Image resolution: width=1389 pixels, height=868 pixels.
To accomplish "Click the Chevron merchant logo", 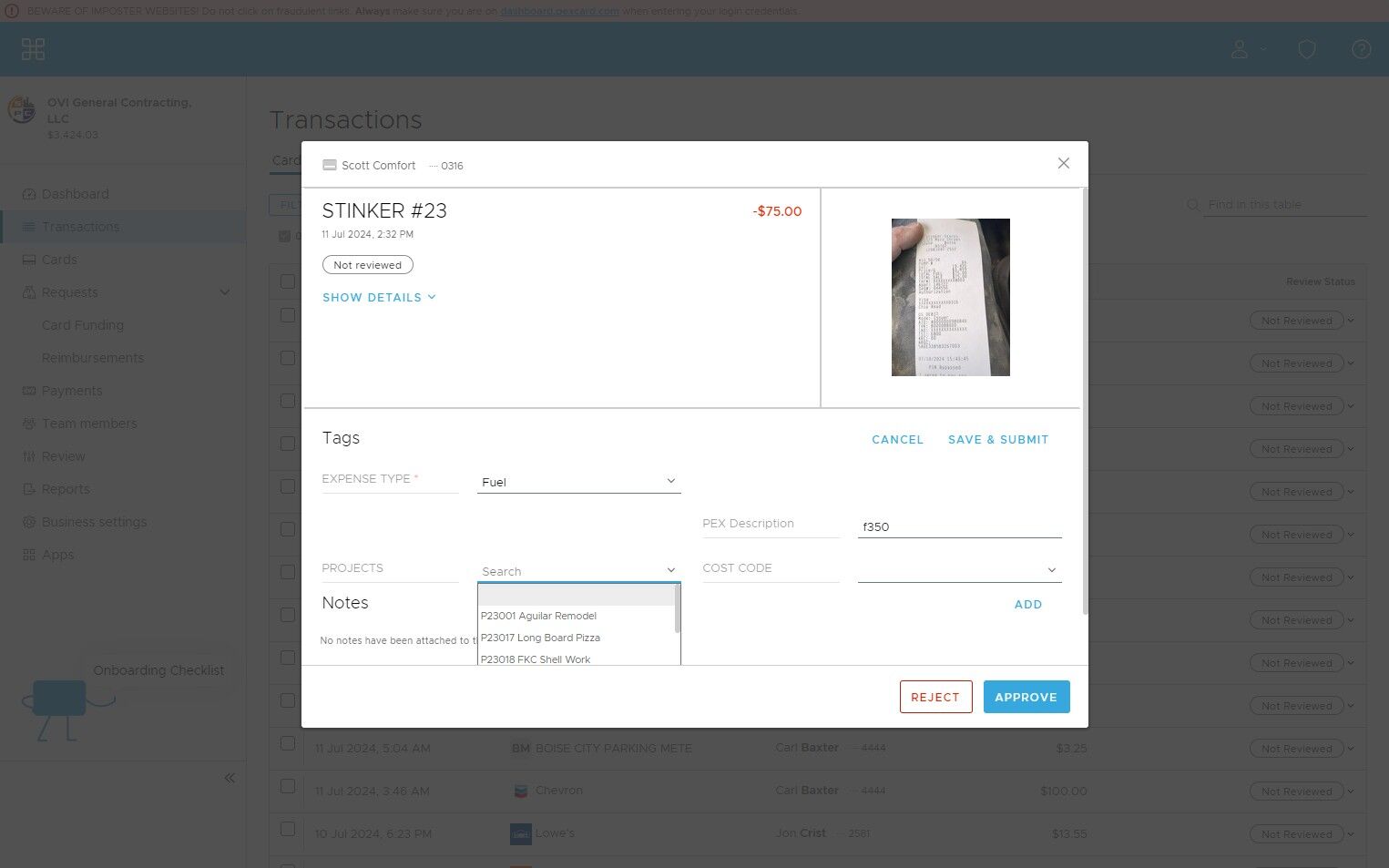I will coord(521,791).
